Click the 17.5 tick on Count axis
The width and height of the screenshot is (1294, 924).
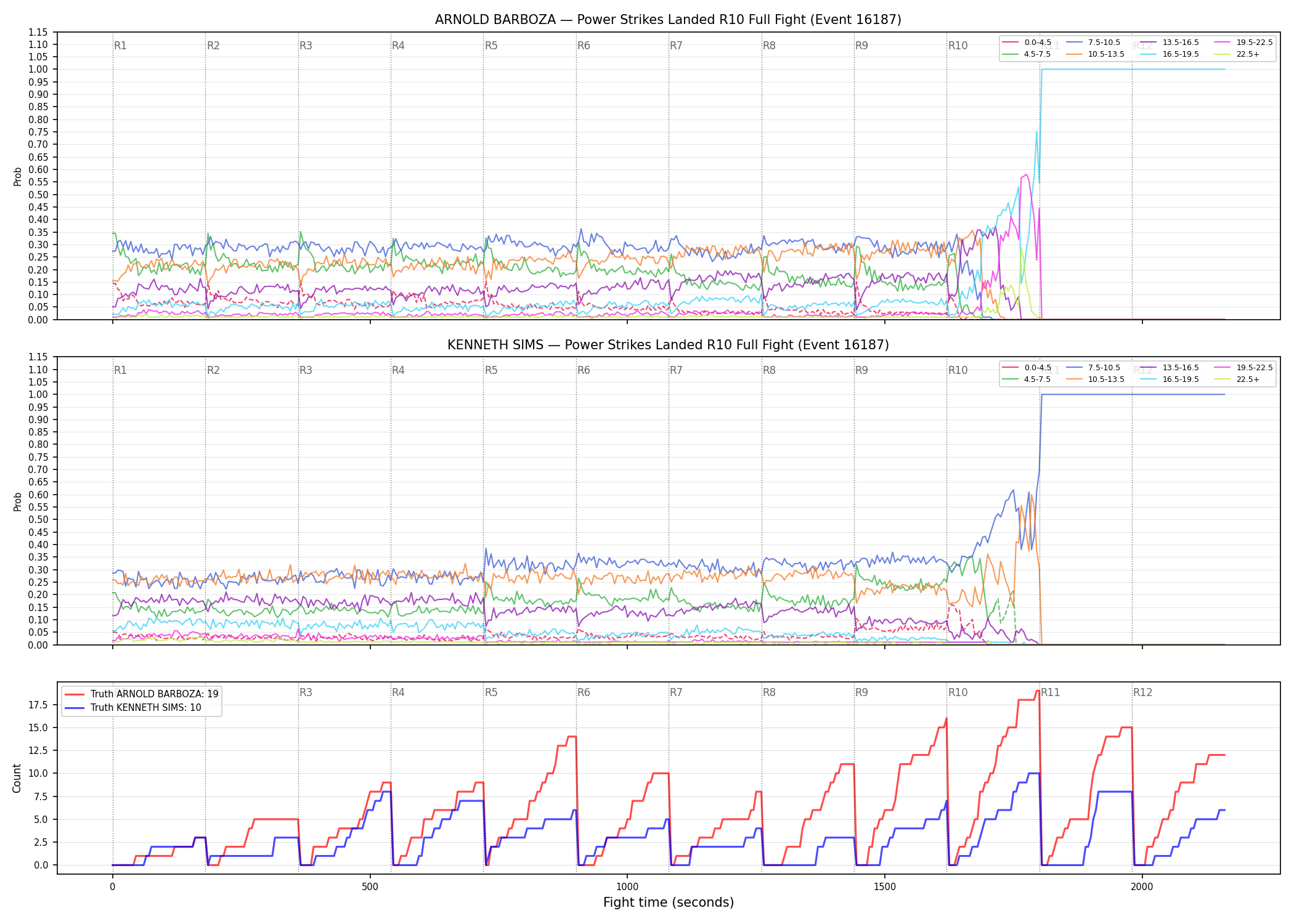(x=38, y=705)
